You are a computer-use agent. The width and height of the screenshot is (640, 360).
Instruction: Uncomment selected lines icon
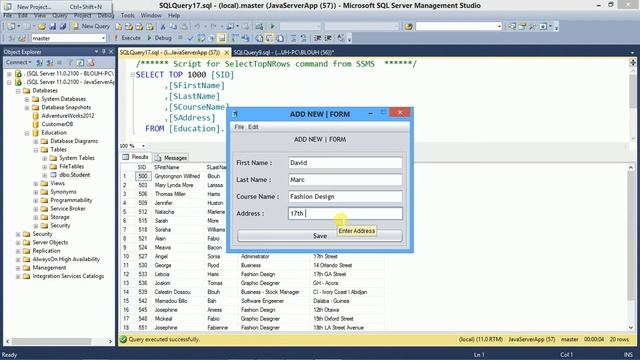(303, 38)
